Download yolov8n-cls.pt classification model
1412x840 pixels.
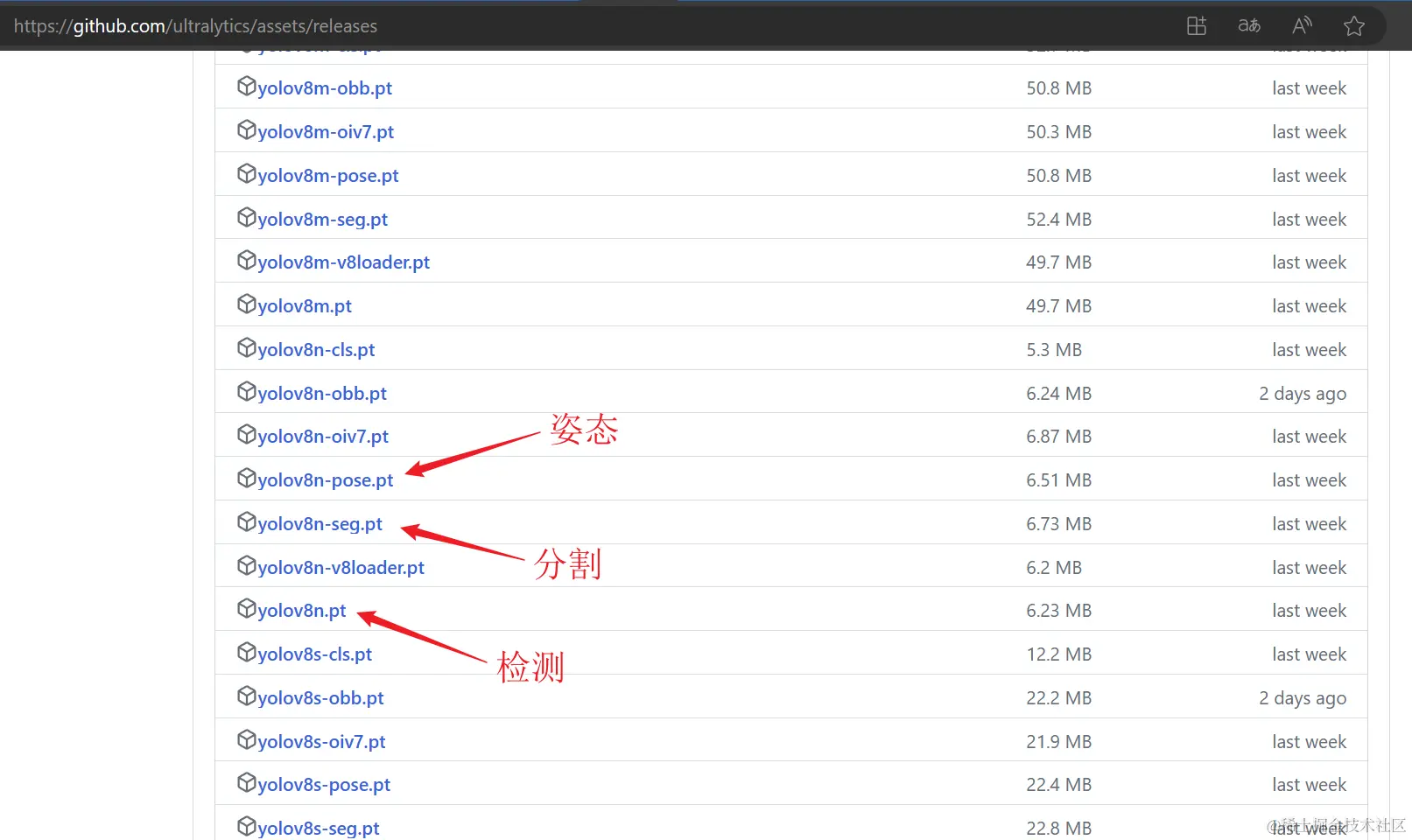(316, 350)
